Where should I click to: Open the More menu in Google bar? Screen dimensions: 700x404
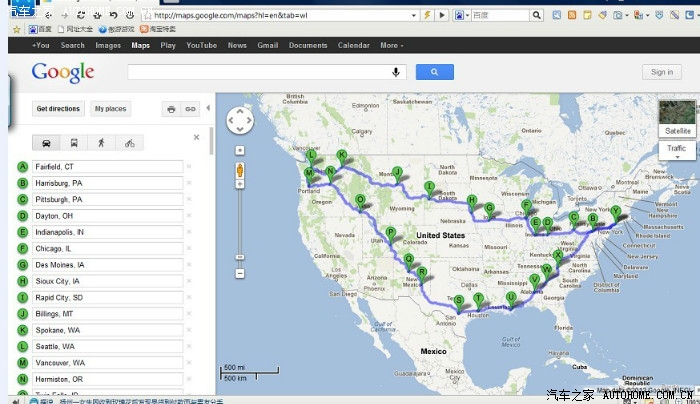pyautogui.click(x=390, y=45)
